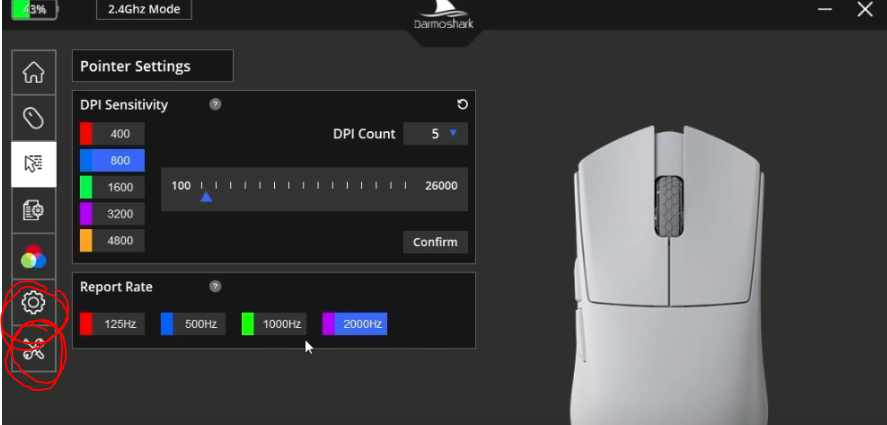The width and height of the screenshot is (887, 425).
Task: Open help icon next to Report Rate
Action: click(215, 286)
